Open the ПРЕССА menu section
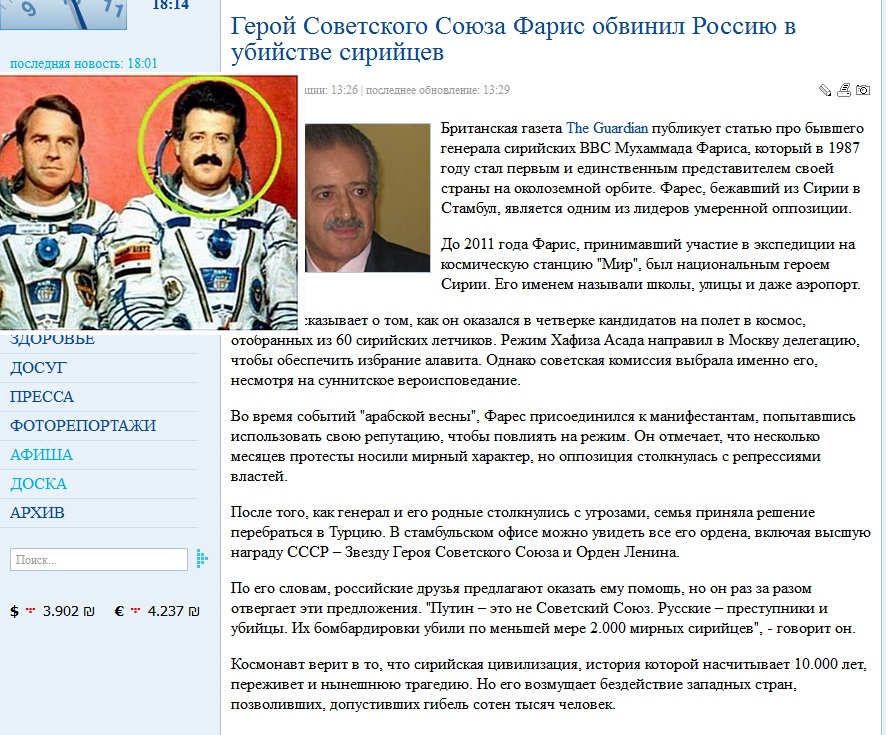Image resolution: width=886 pixels, height=735 pixels. [42, 397]
